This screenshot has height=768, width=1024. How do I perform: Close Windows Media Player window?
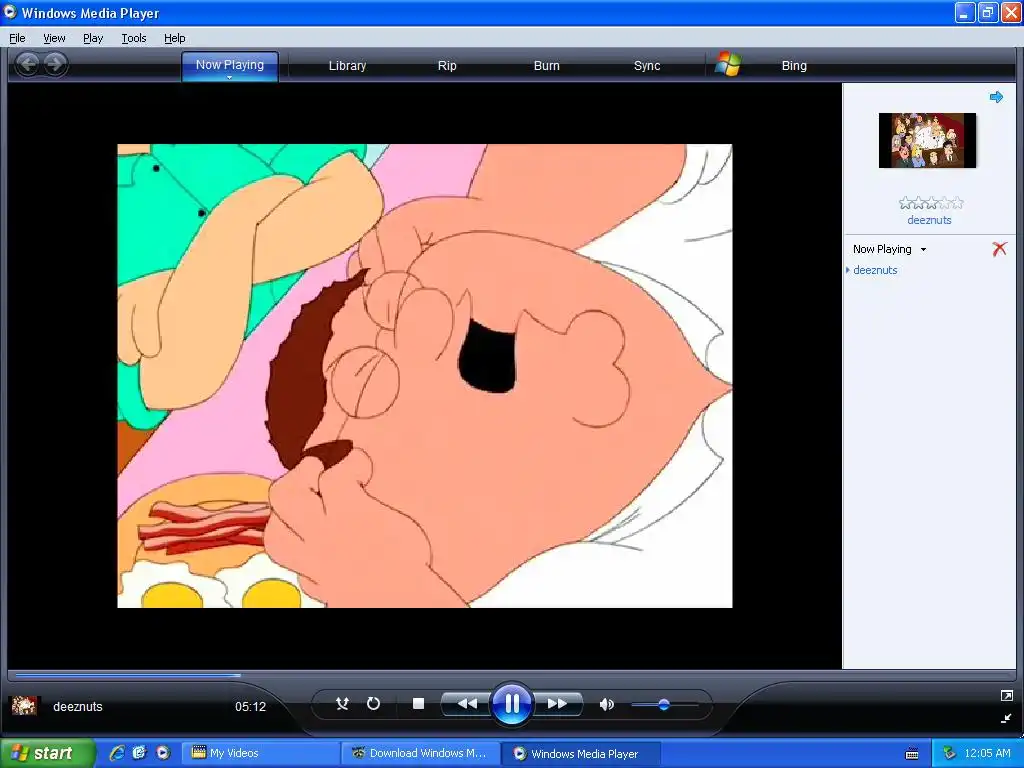[1010, 12]
